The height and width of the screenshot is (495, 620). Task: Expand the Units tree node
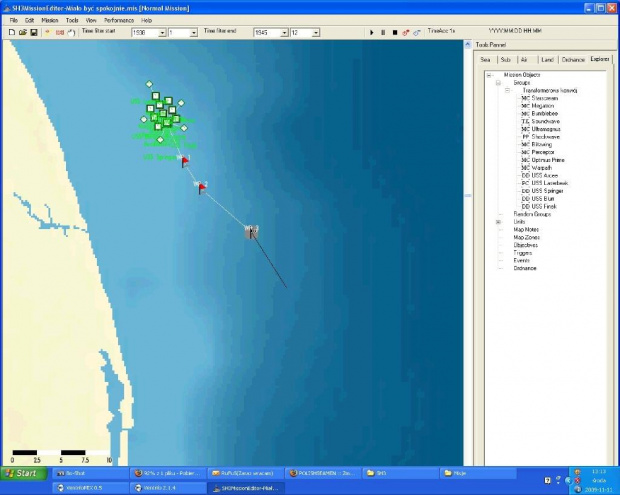pyautogui.click(x=498, y=221)
